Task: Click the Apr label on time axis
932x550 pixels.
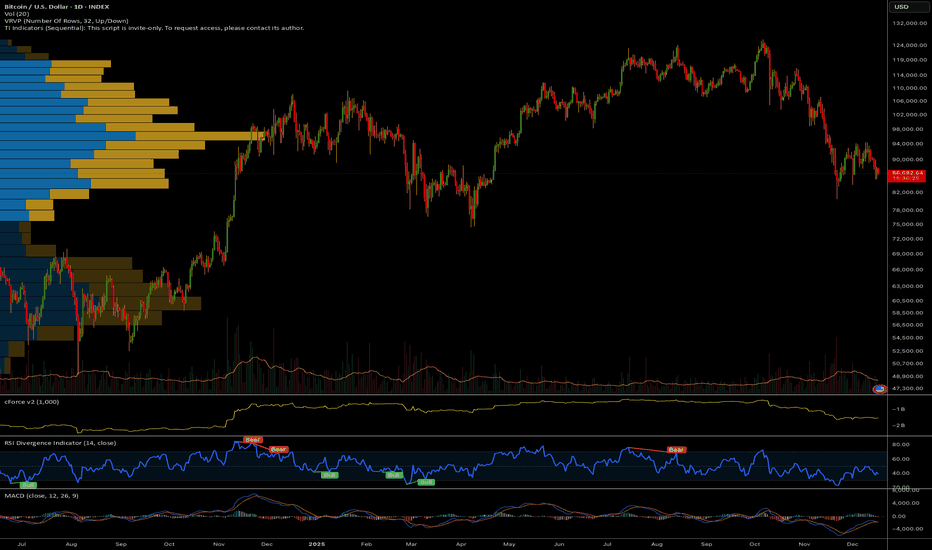Action: click(461, 544)
